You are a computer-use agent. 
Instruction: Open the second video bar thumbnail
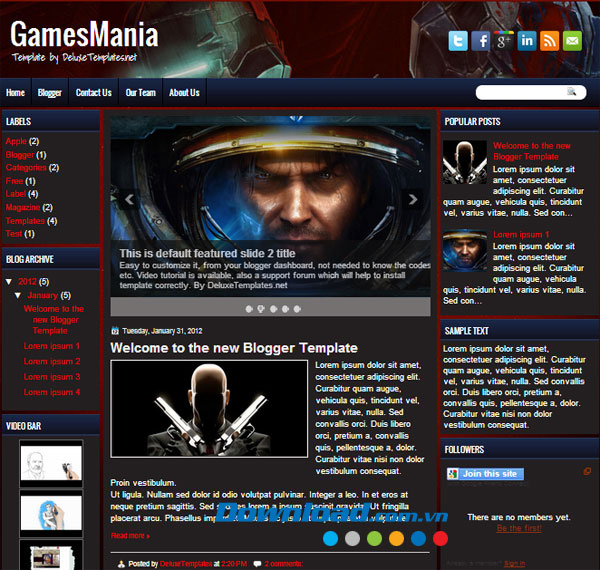pos(51,513)
